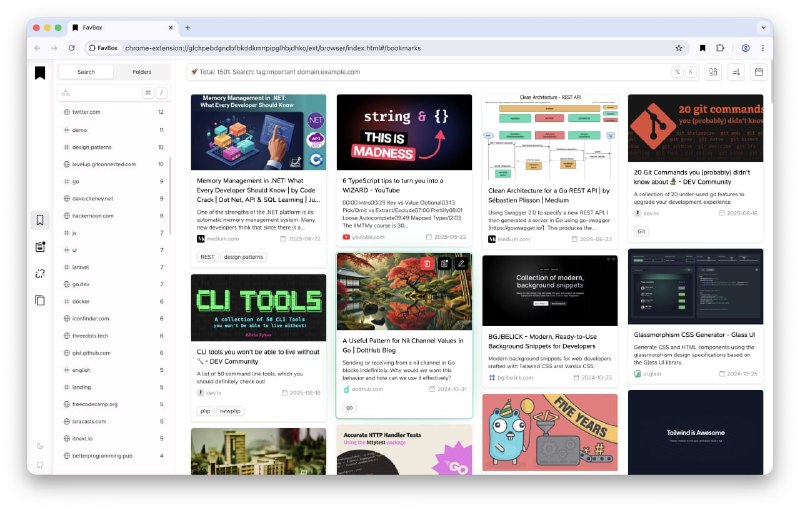Go forward in browser history

click(54, 48)
